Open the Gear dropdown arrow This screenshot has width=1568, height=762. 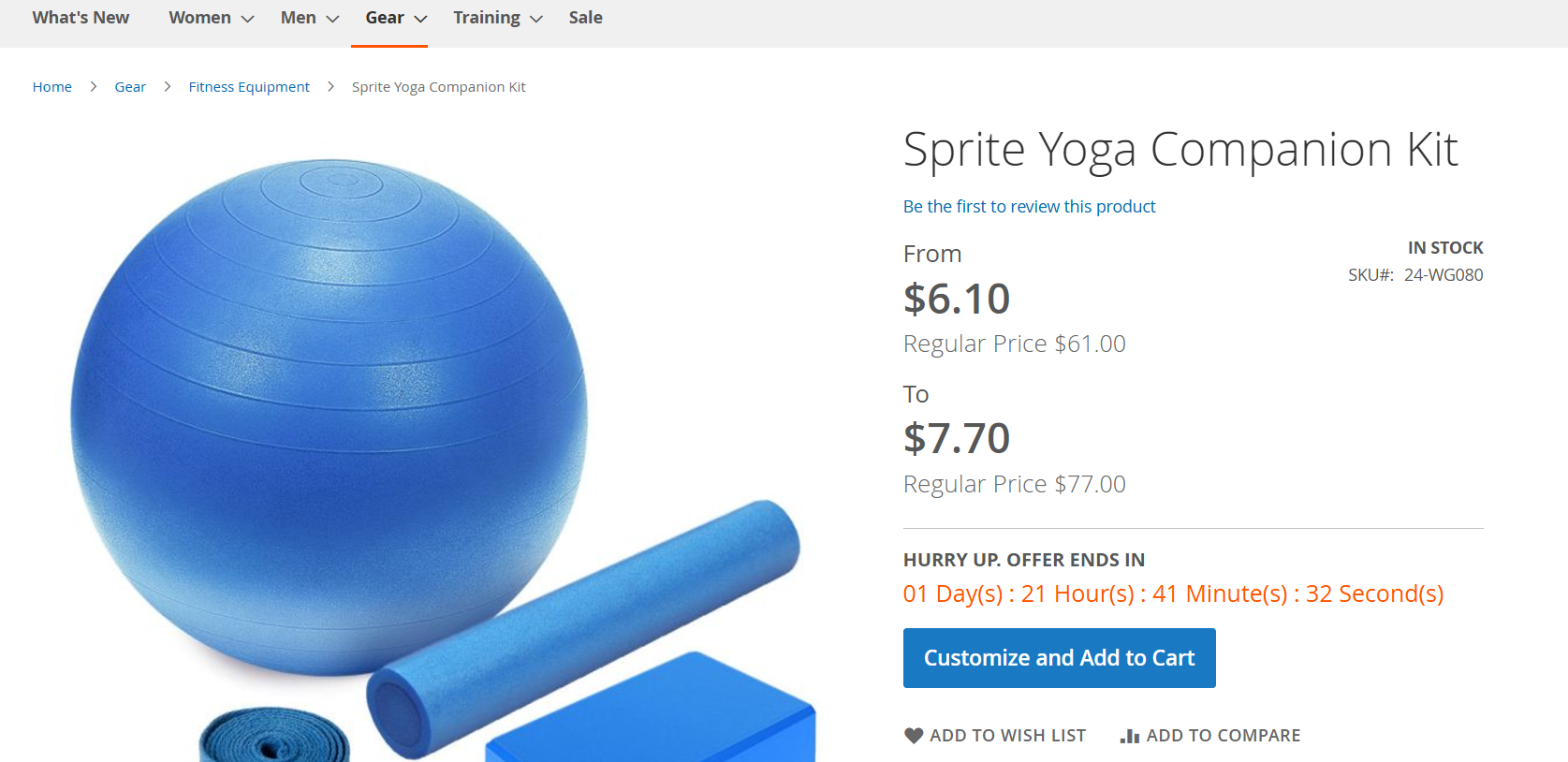pos(421,19)
